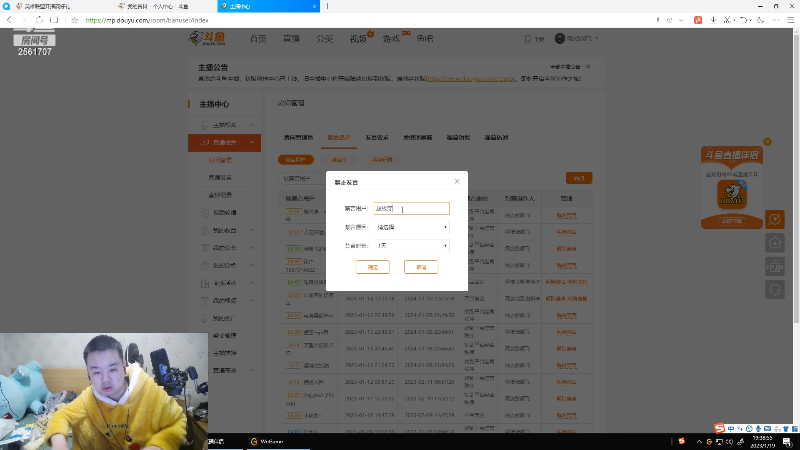The width and height of the screenshot is (800, 450).
Task: Open 直播 in the Douyu top navigation
Action: (291, 39)
